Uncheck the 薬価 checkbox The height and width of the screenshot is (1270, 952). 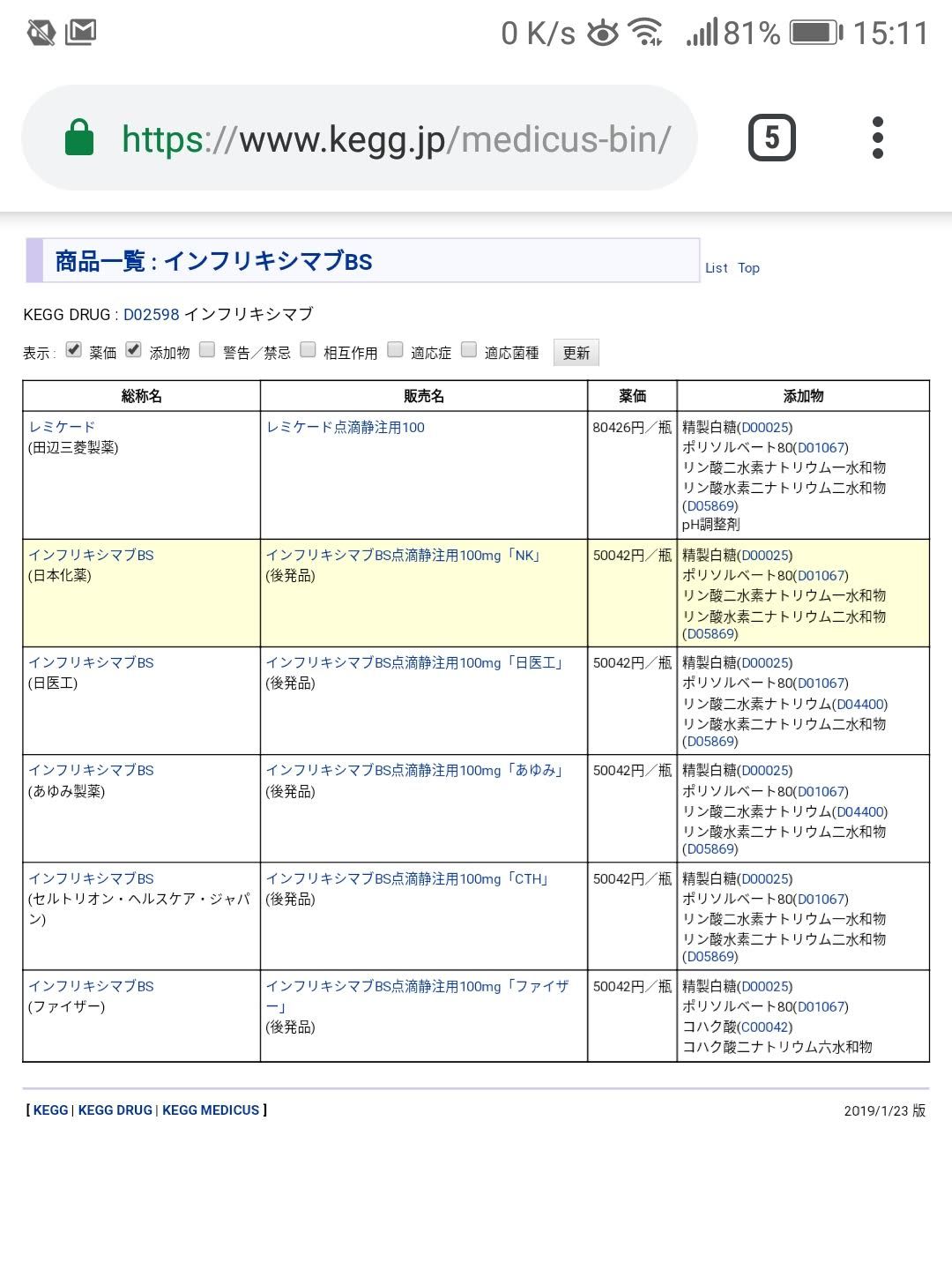tap(74, 350)
